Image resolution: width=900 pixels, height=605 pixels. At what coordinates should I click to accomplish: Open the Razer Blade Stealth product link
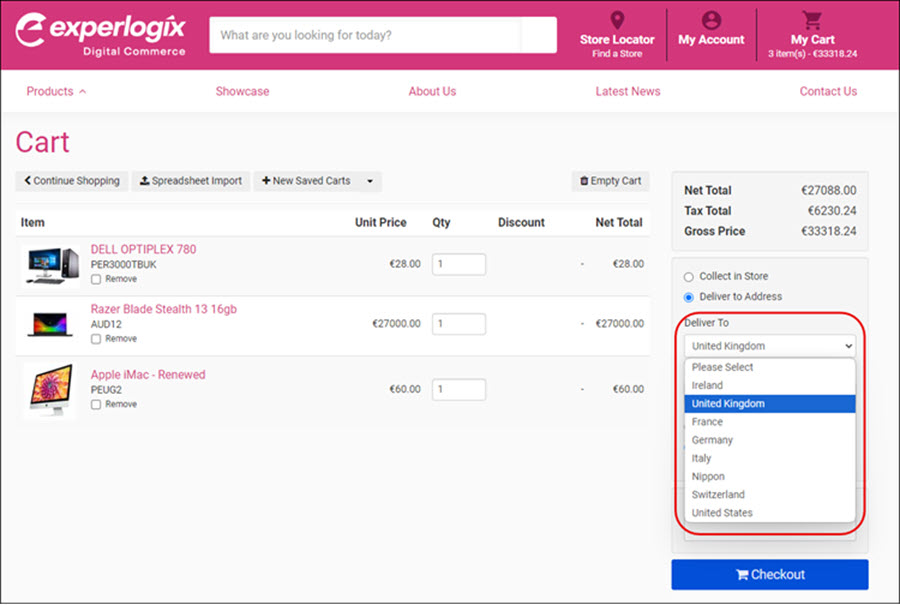(x=163, y=310)
